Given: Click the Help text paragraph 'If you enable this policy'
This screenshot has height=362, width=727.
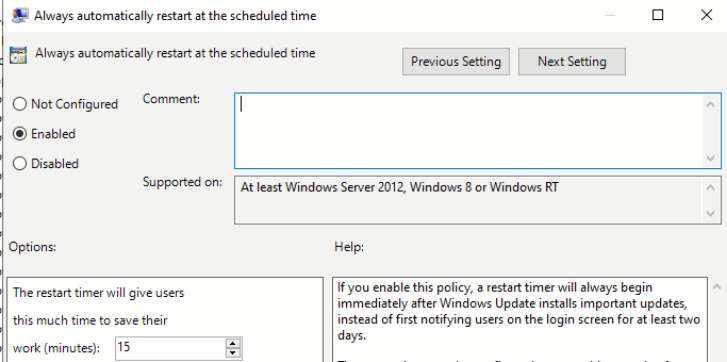Looking at the screenshot, I should pyautogui.click(x=519, y=311).
